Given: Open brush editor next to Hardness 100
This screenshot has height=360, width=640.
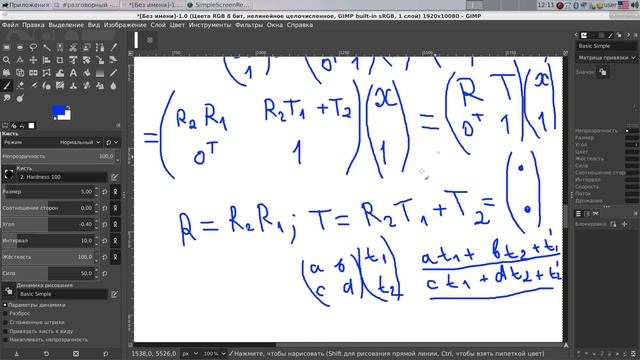Looking at the screenshot, I should [114, 177].
